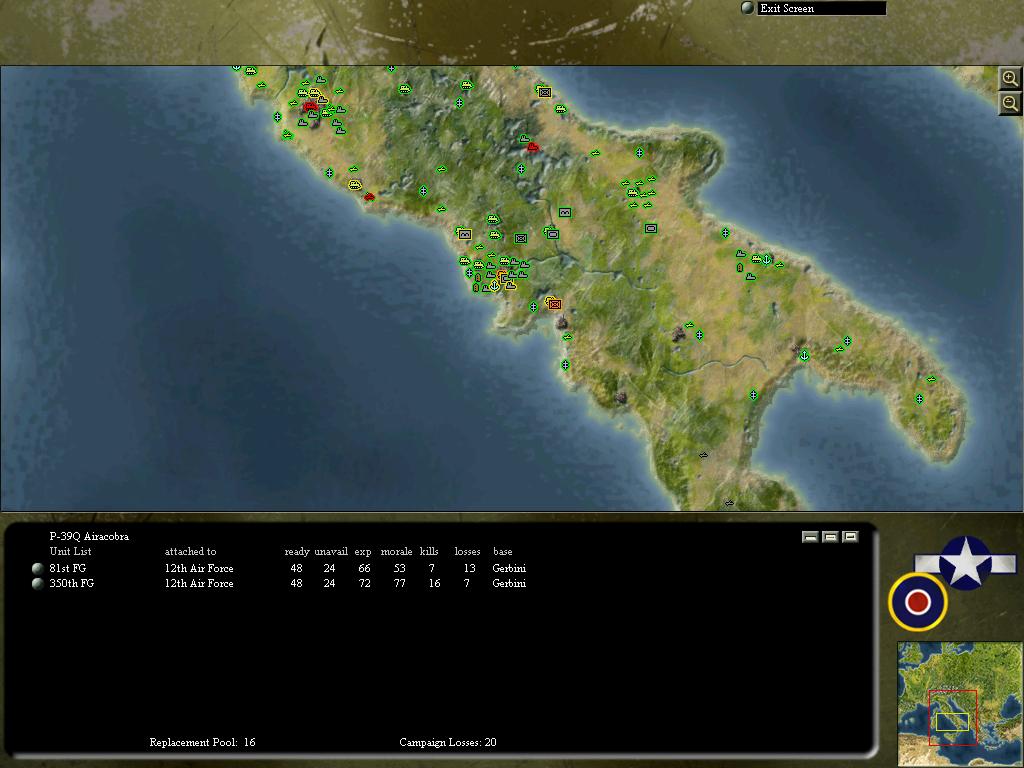The image size is (1024, 768).
Task: Click the base column header
Action: pos(503,552)
